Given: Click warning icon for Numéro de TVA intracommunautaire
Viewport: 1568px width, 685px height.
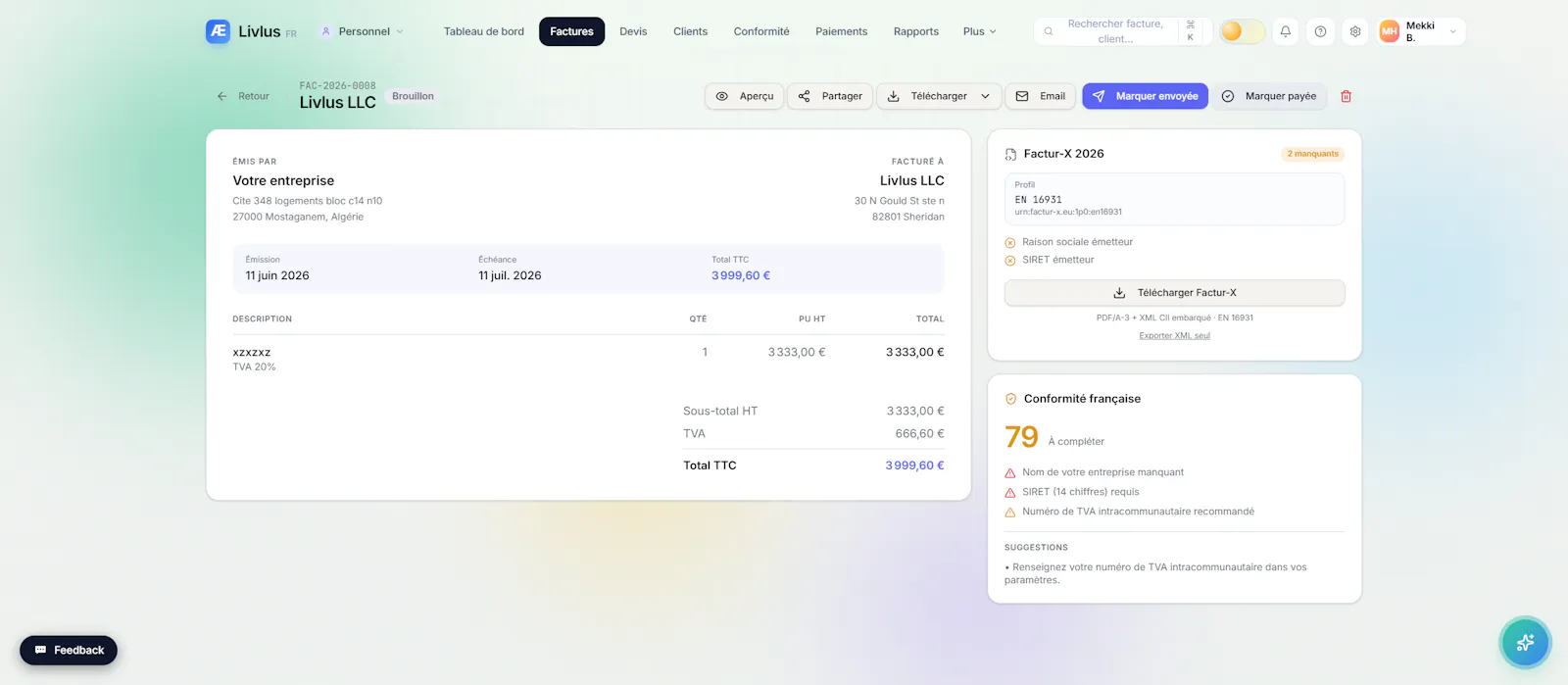Looking at the screenshot, I should pyautogui.click(x=1010, y=513).
